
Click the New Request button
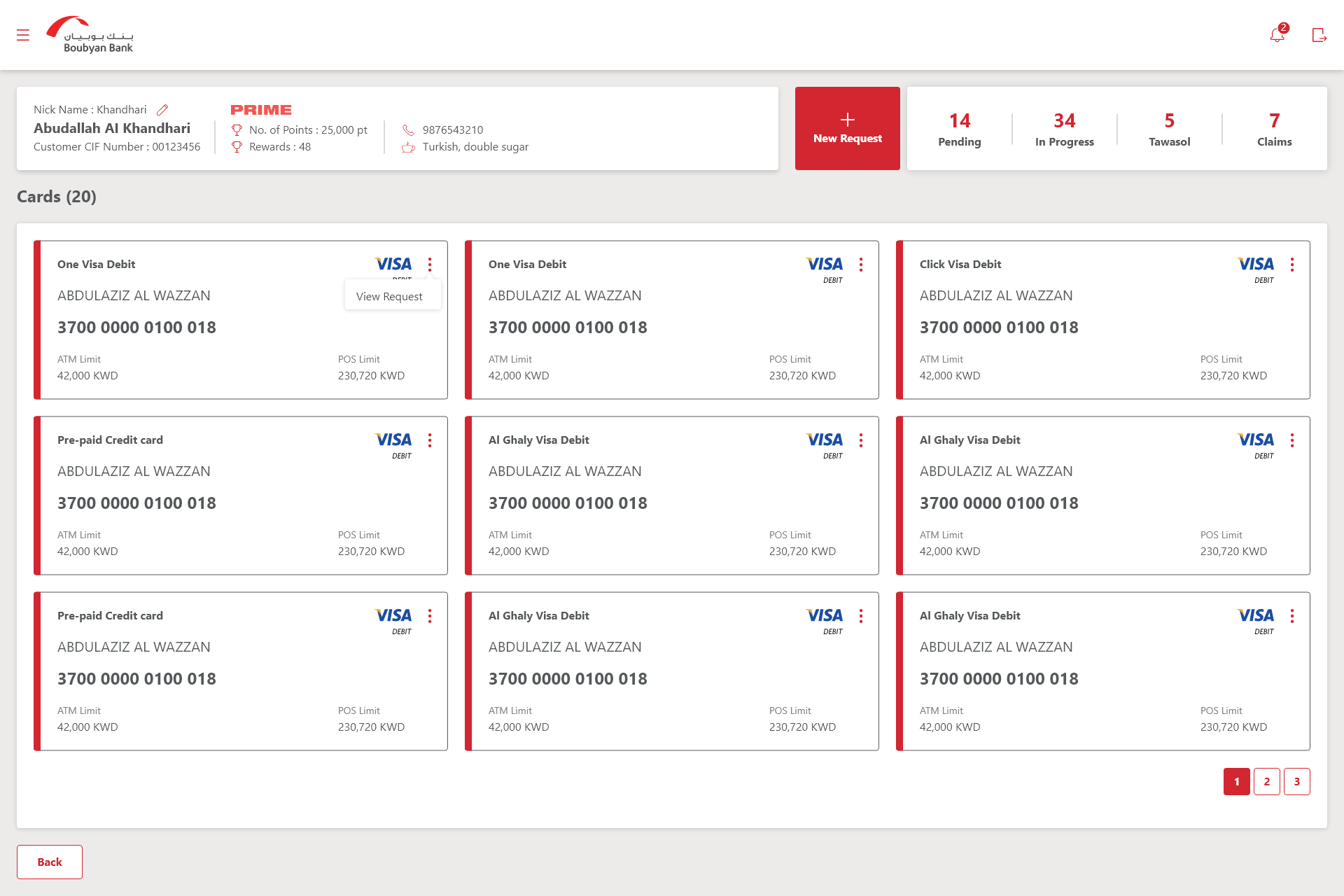coord(847,129)
